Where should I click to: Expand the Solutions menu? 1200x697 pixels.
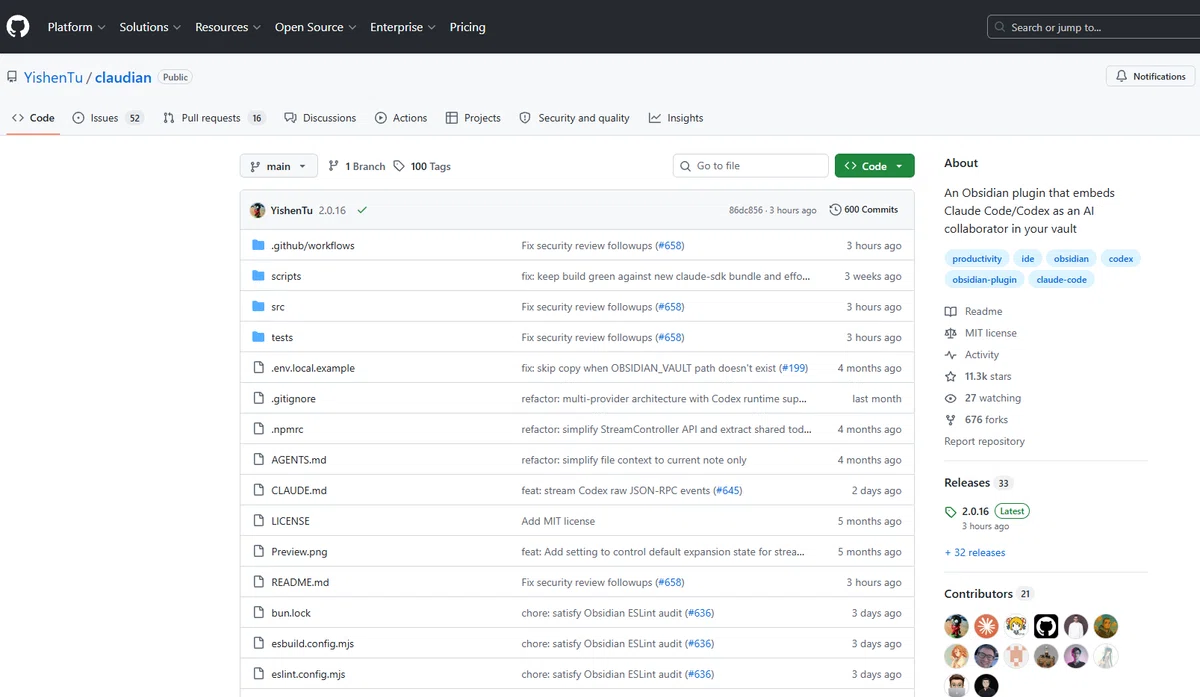[x=151, y=27]
